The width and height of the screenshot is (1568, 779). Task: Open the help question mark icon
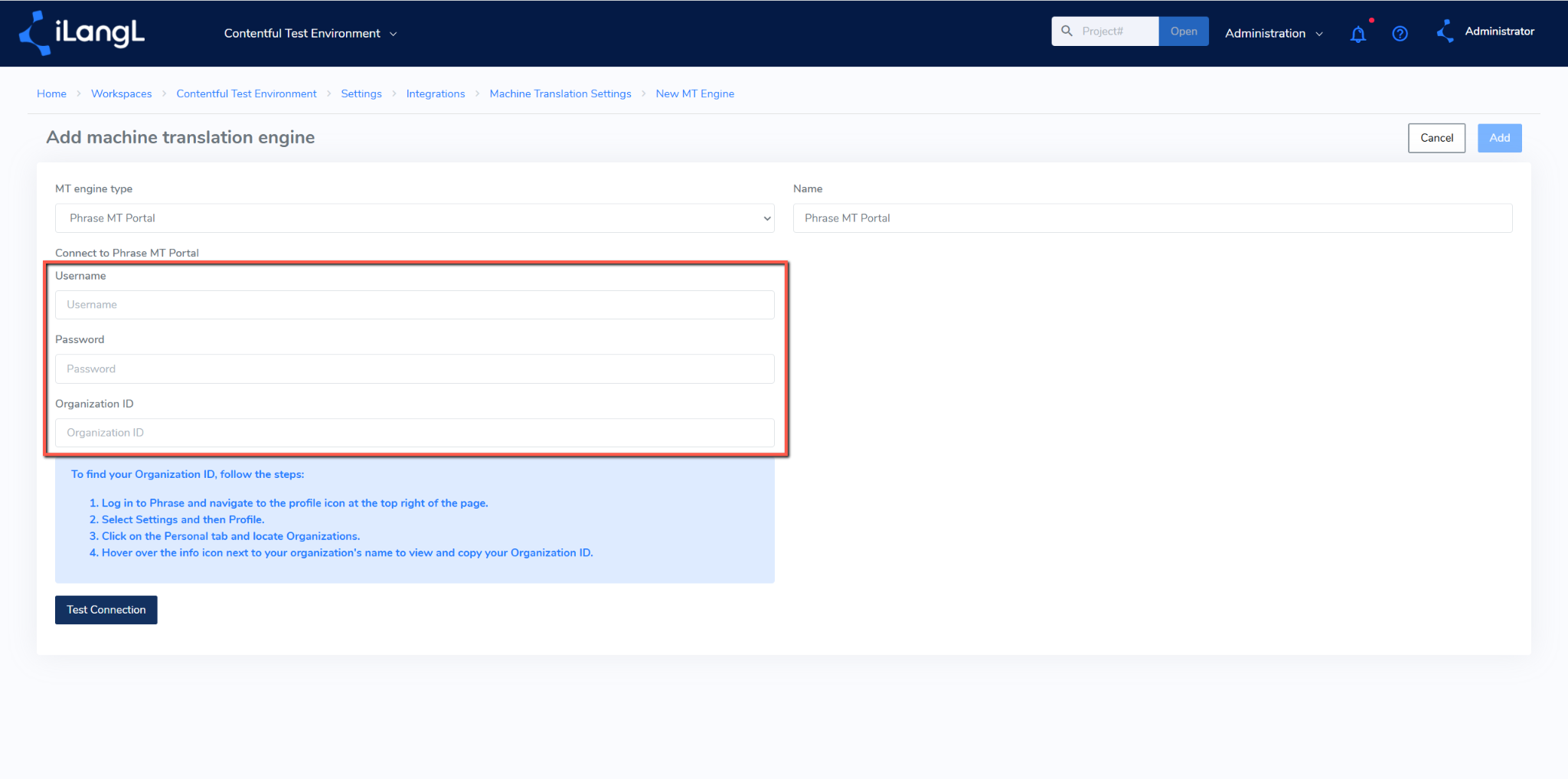[x=1400, y=34]
